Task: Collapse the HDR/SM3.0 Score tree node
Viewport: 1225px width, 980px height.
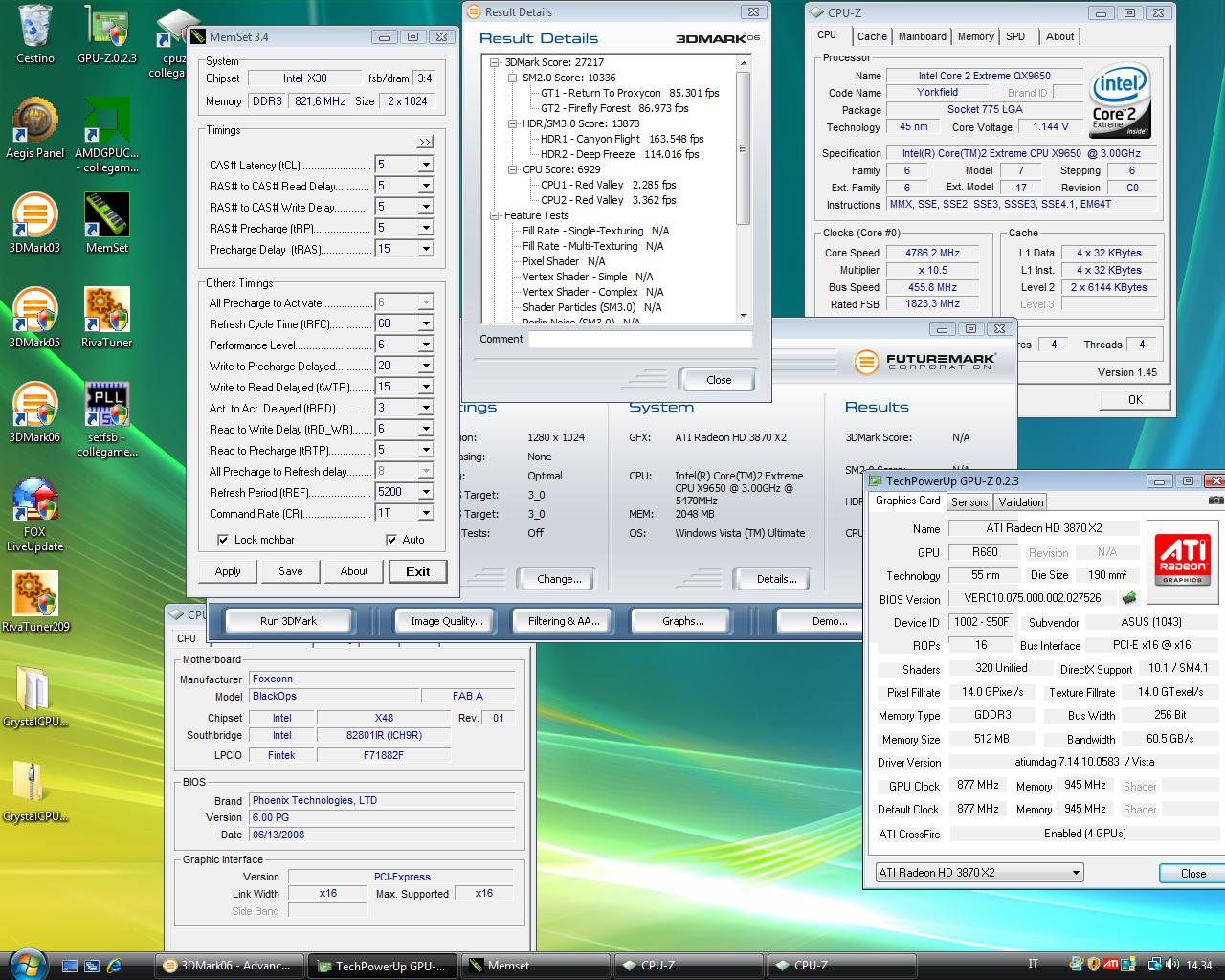Action: 513,123
